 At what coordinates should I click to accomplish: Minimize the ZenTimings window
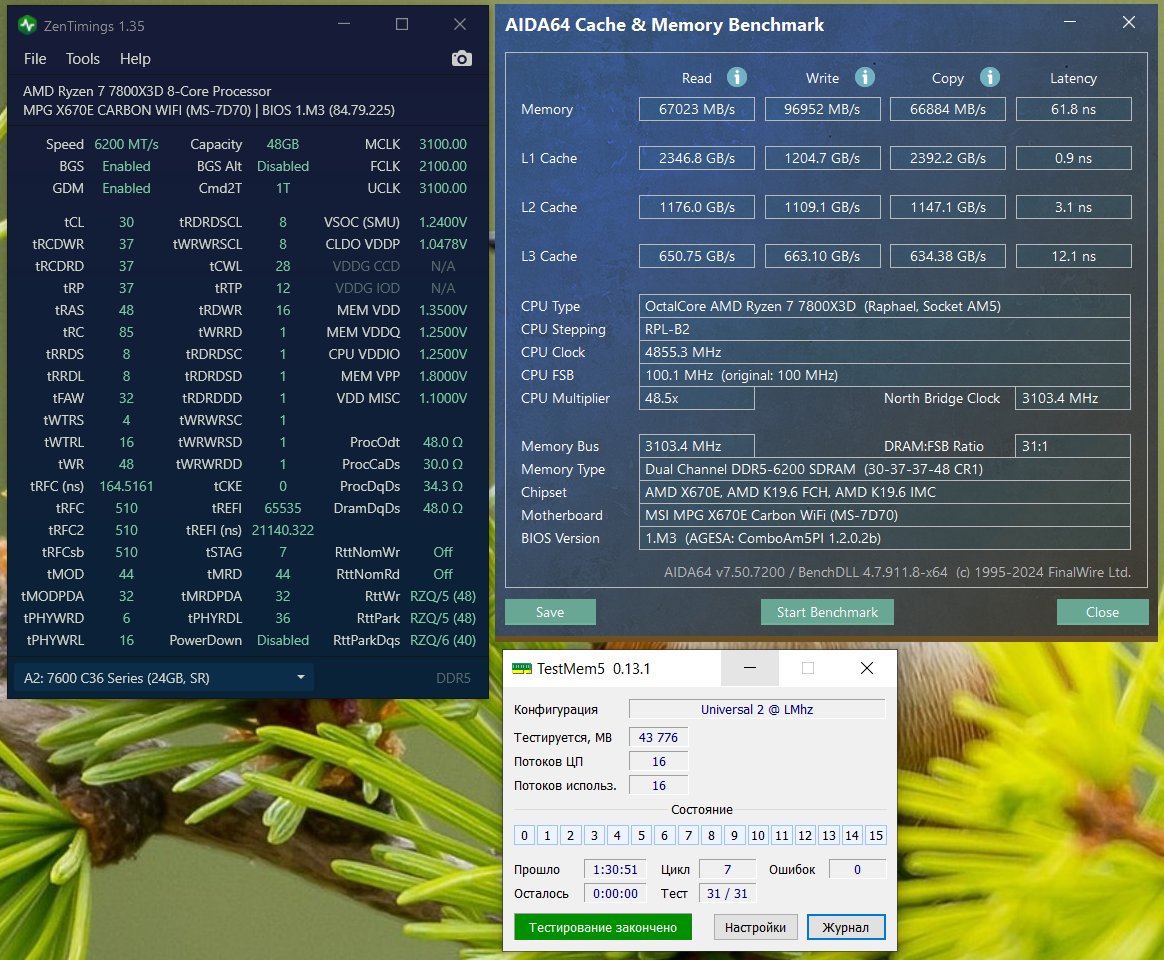click(344, 24)
